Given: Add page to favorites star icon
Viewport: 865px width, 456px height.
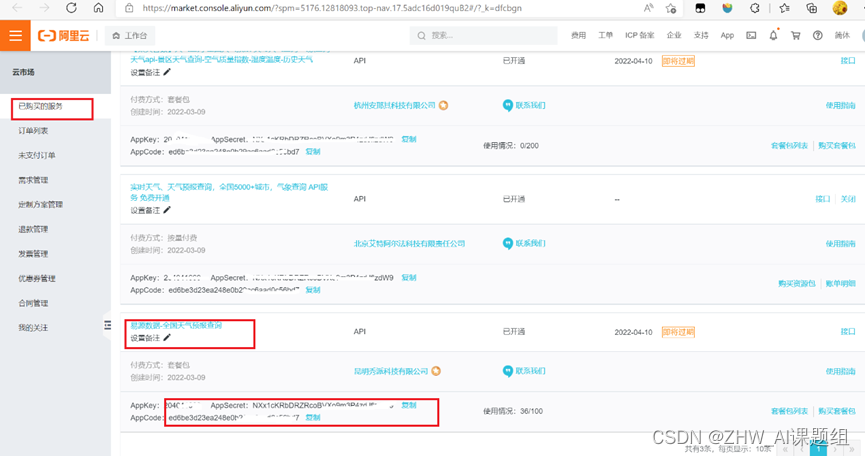Looking at the screenshot, I should (x=671, y=8).
